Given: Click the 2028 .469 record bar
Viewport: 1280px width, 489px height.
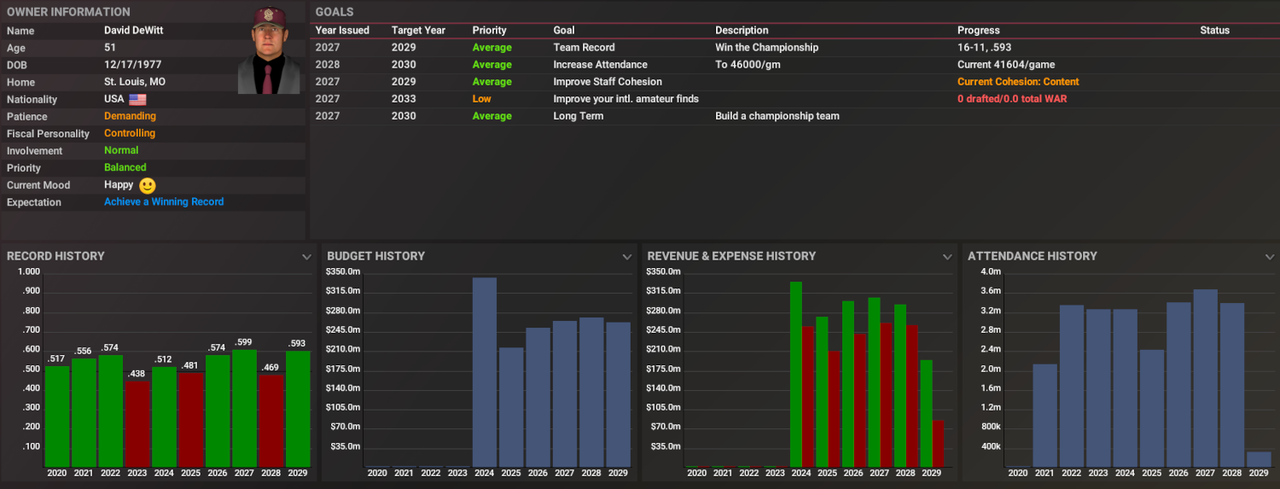Looking at the screenshot, I should 271,420.
